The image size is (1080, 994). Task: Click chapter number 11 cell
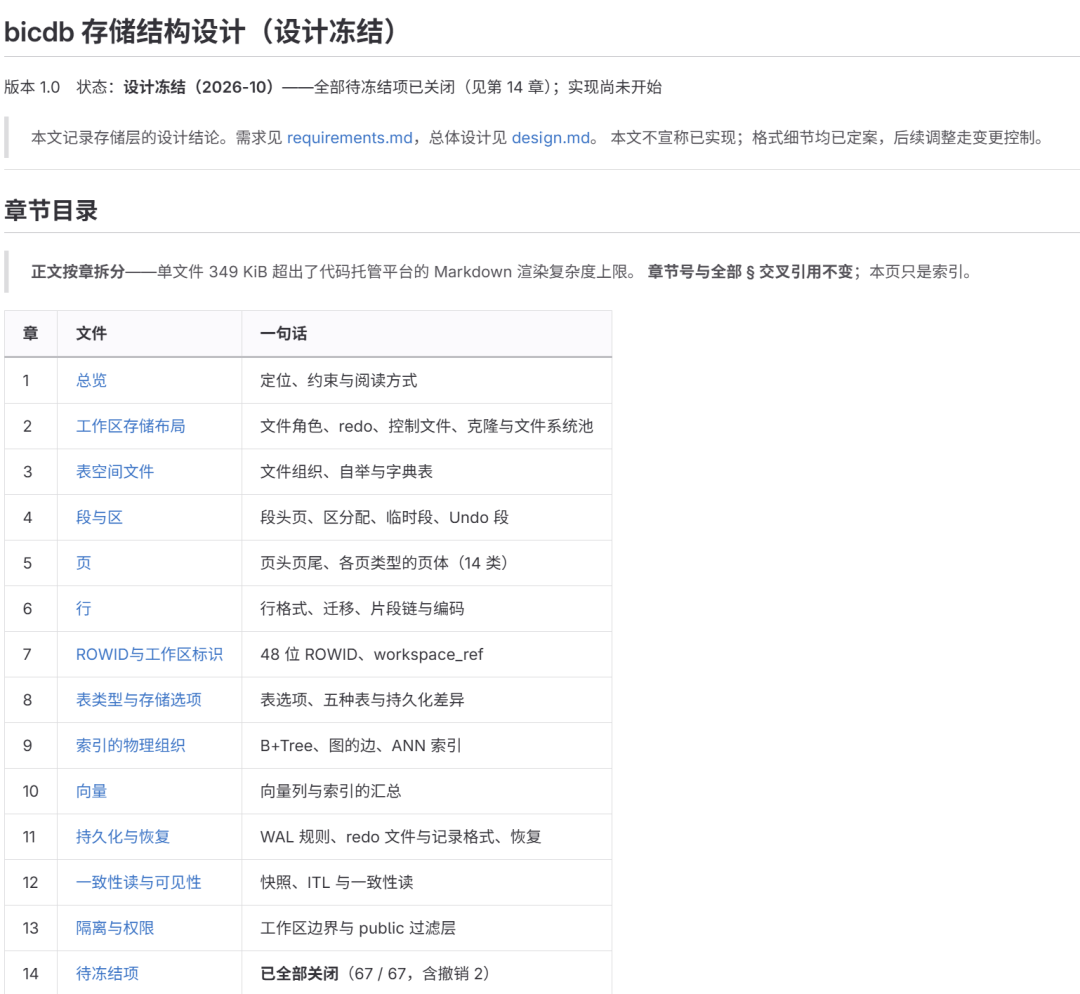point(30,837)
